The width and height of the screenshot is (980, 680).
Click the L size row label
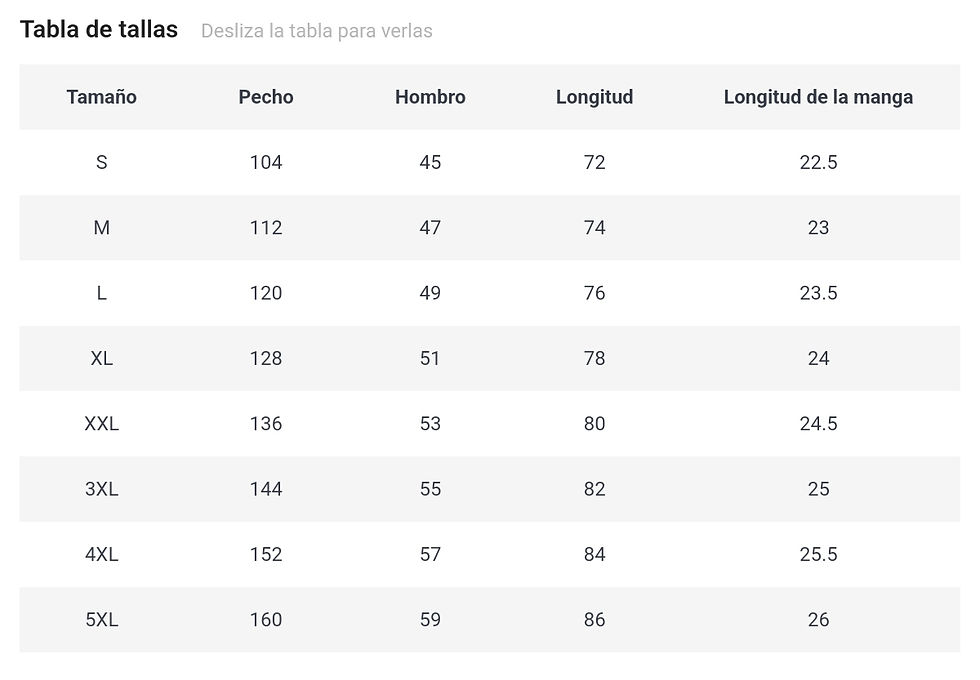[x=101, y=293]
